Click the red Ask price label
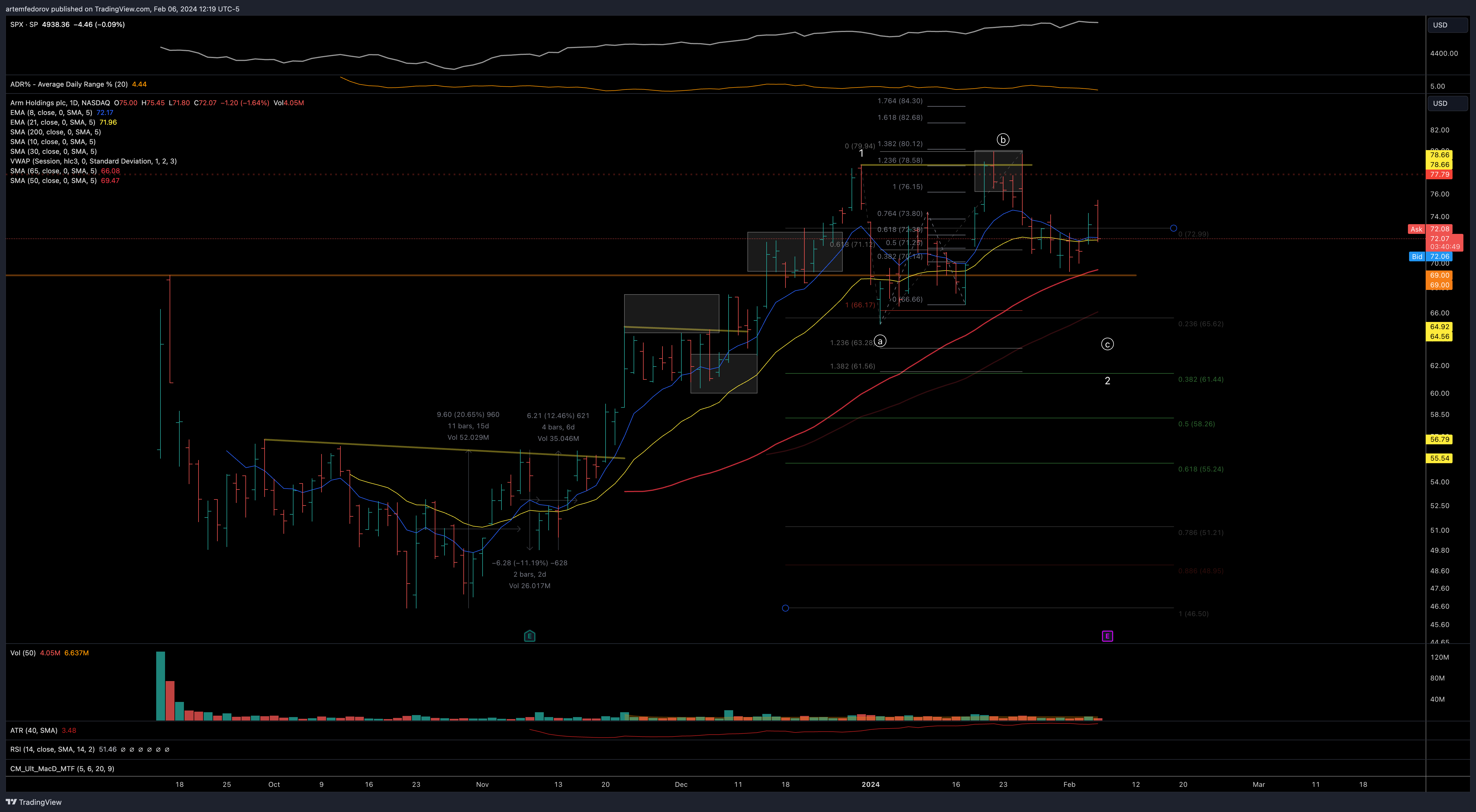The image size is (1476, 812). (1430, 229)
